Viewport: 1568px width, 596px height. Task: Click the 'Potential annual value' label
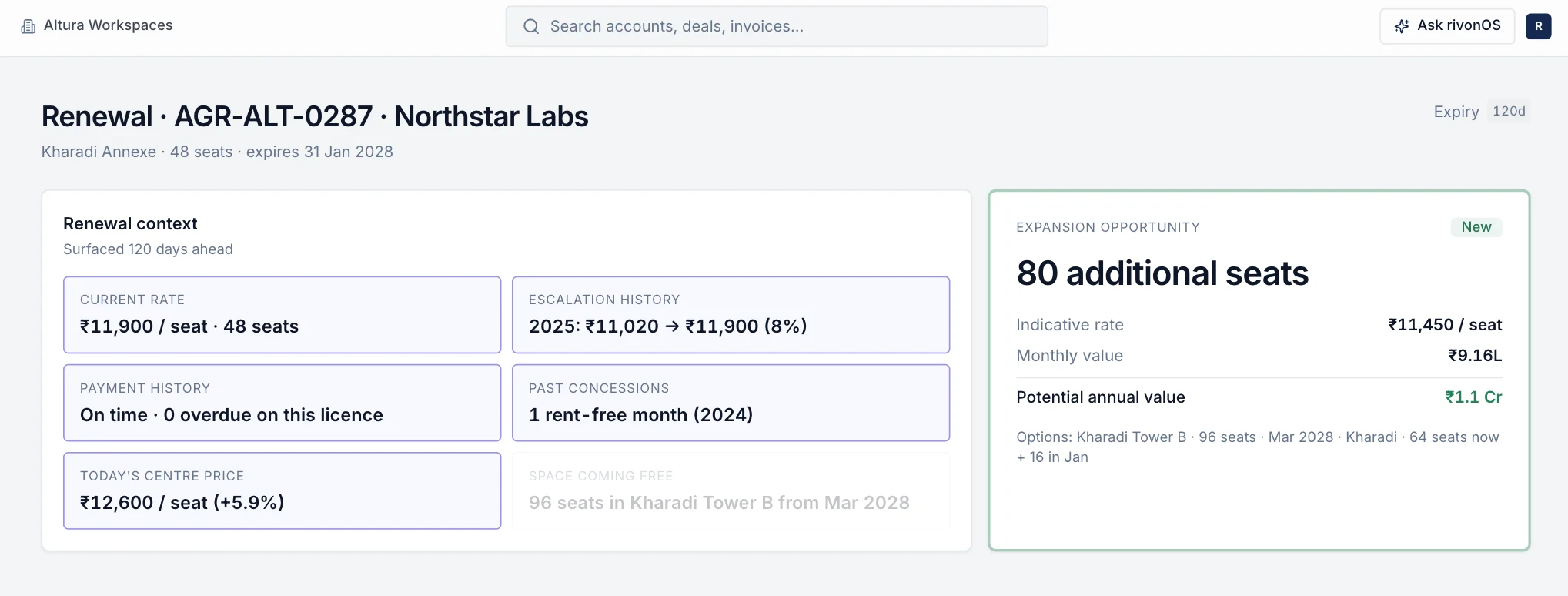click(x=1101, y=397)
